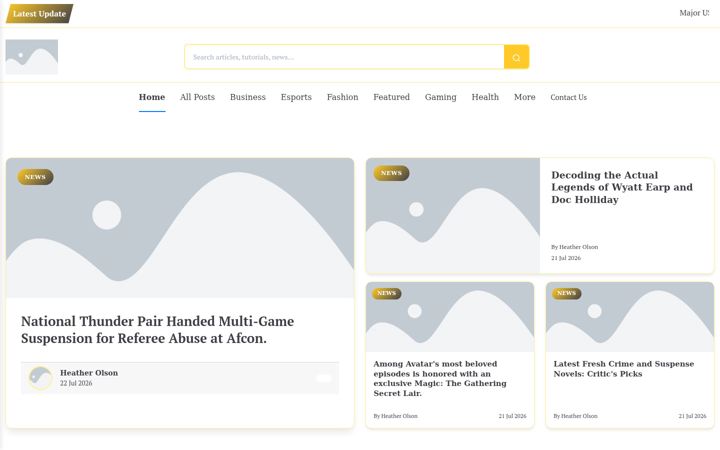Image resolution: width=720 pixels, height=450 pixels.
Task: Open the Esports category
Action: (x=296, y=97)
